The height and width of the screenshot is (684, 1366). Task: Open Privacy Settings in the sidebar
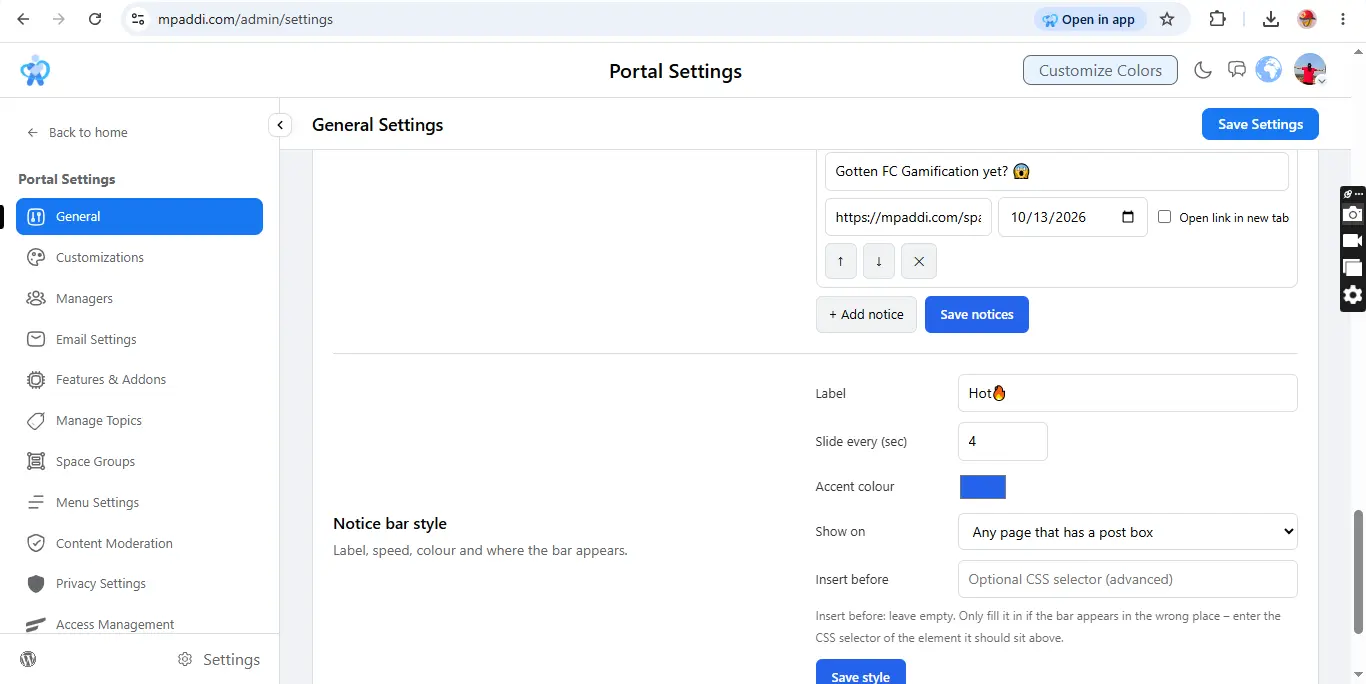139,583
